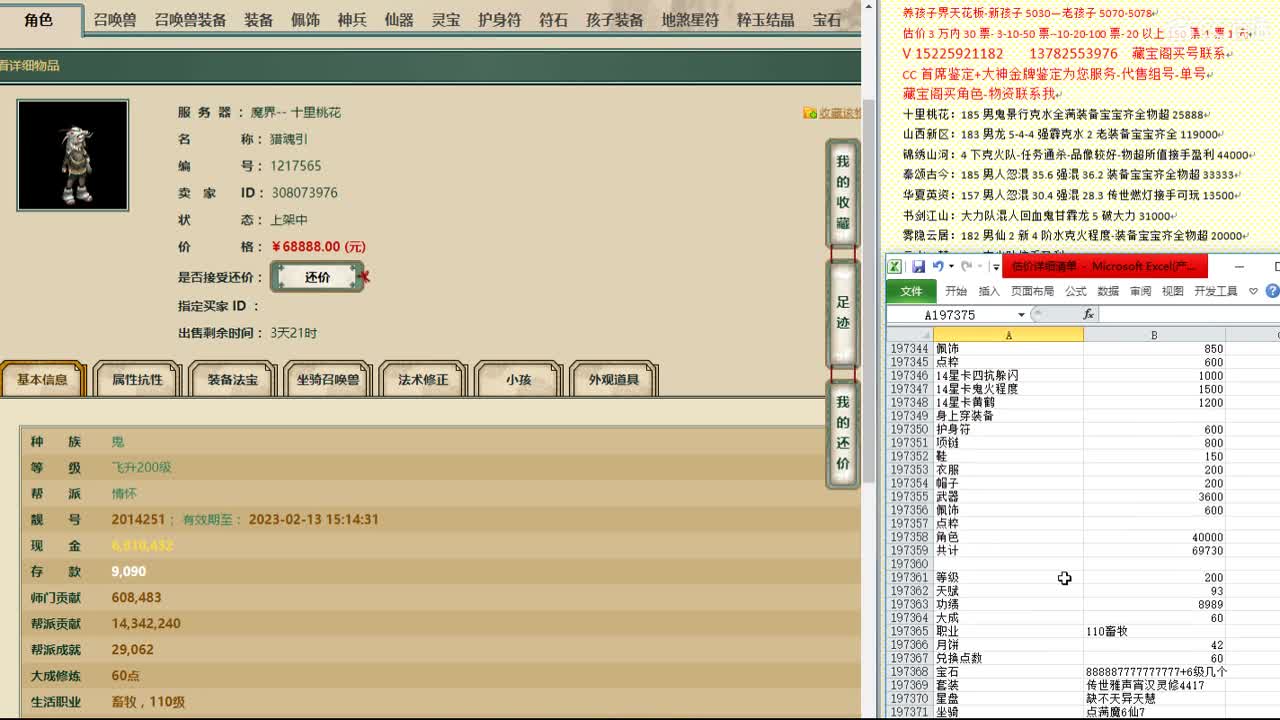Open the undo history dropdown arrow
The image size is (1280, 720).
[x=950, y=266]
